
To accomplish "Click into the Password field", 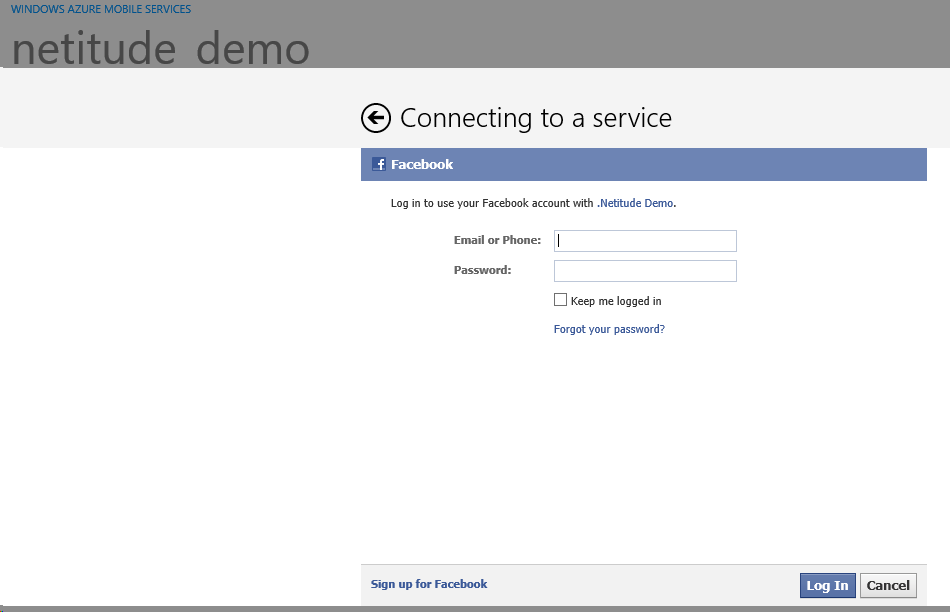I will pos(645,271).
